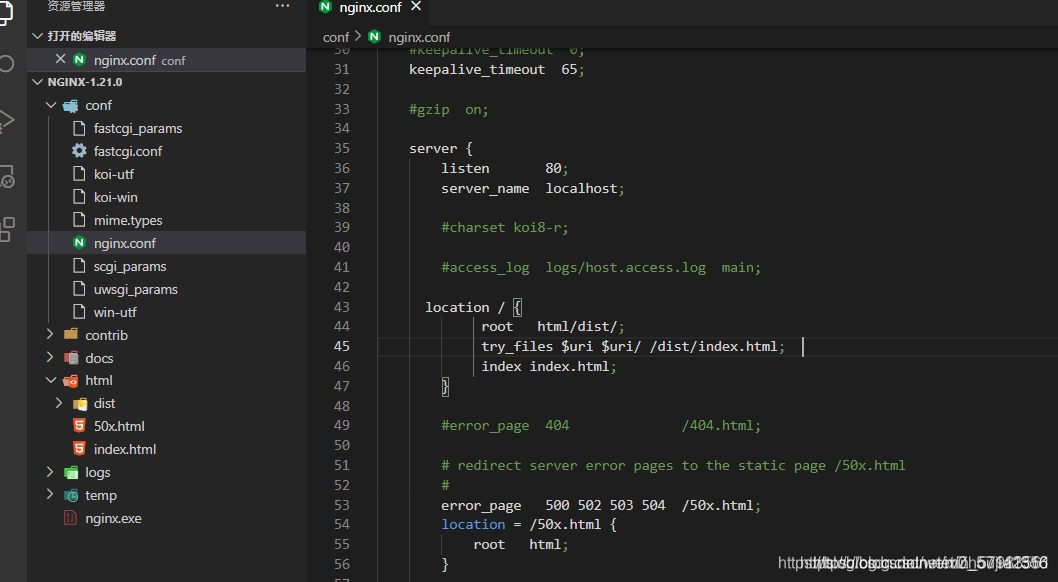Open Extensions view in activity bar
The image size is (1058, 582).
click(7, 229)
